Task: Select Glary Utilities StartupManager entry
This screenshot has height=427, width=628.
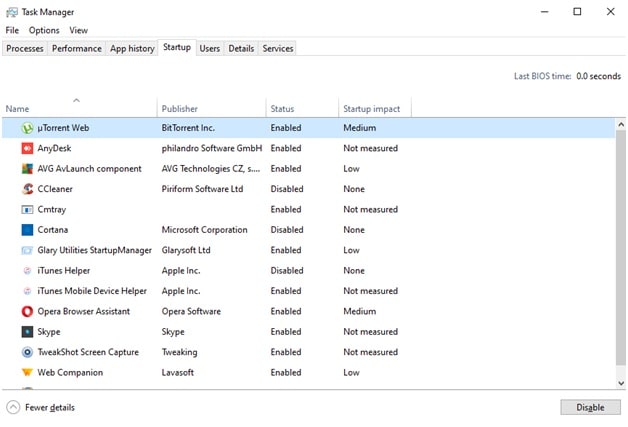Action: click(x=95, y=250)
